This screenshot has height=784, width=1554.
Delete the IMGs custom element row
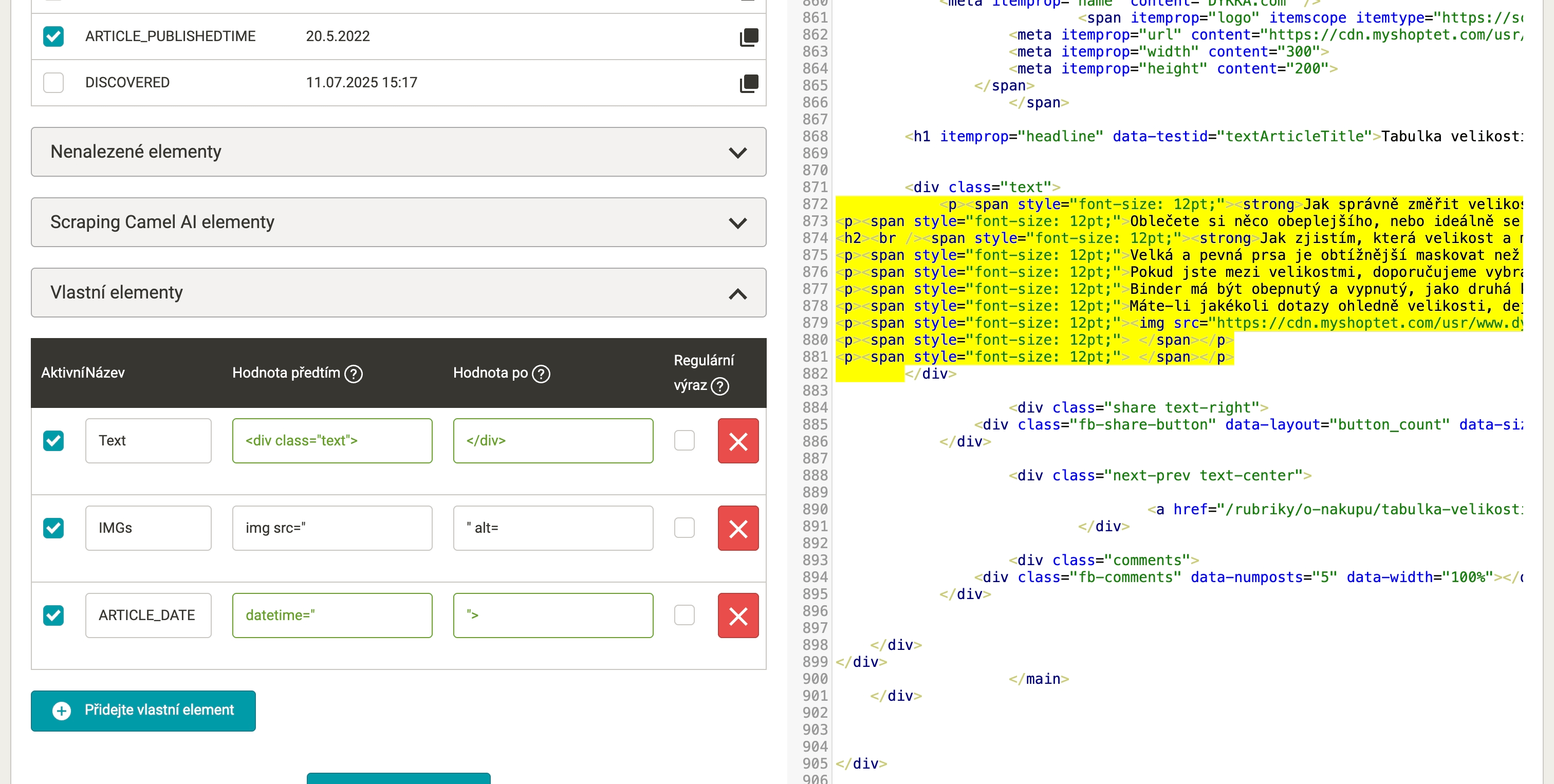tap(738, 528)
